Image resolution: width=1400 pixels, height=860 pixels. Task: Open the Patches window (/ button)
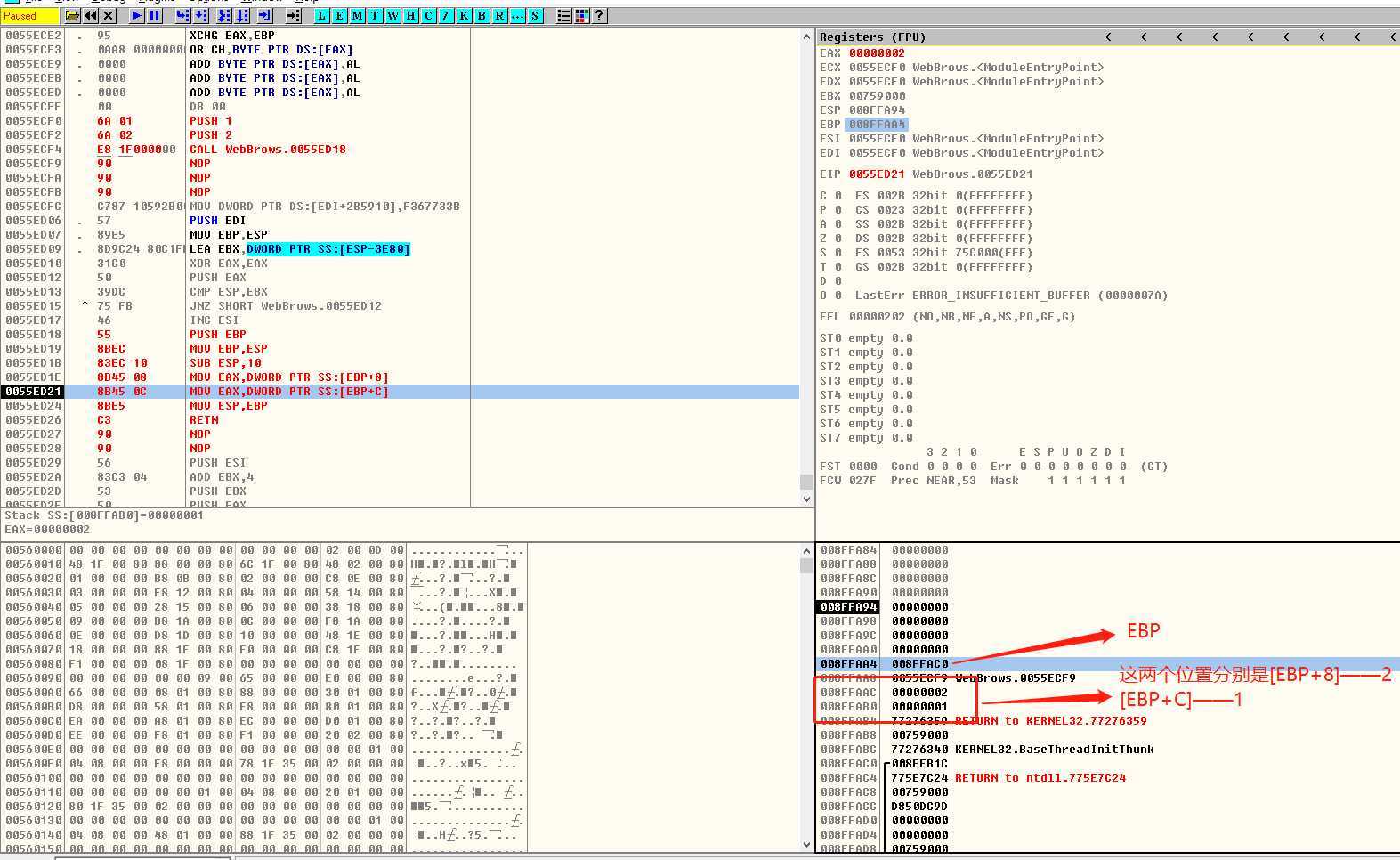pos(446,15)
